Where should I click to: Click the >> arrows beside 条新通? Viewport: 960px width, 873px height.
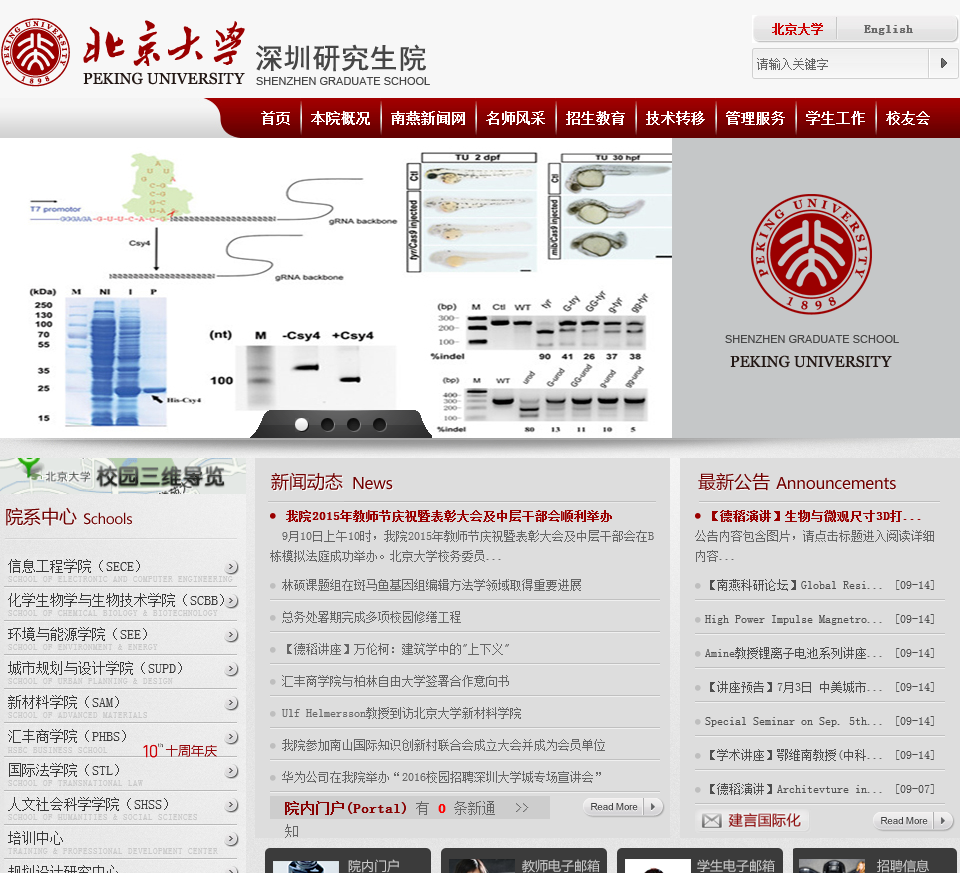click(x=522, y=808)
